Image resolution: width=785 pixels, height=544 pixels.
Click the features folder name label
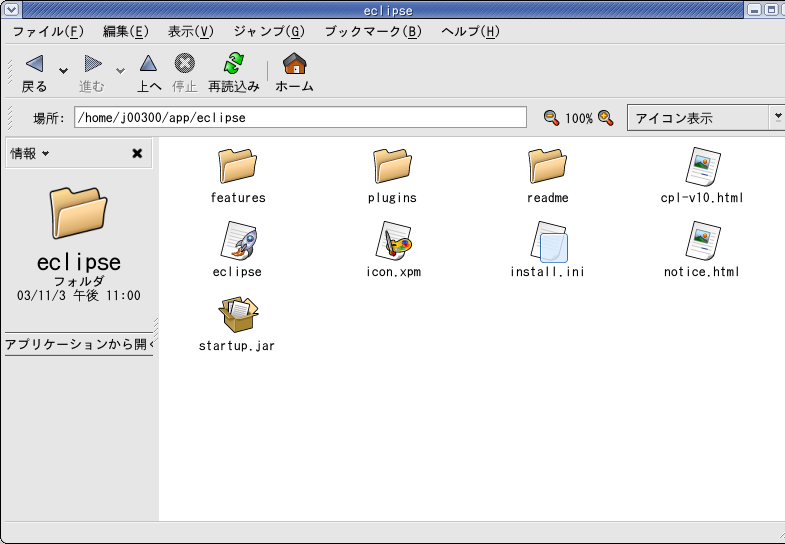tap(238, 198)
